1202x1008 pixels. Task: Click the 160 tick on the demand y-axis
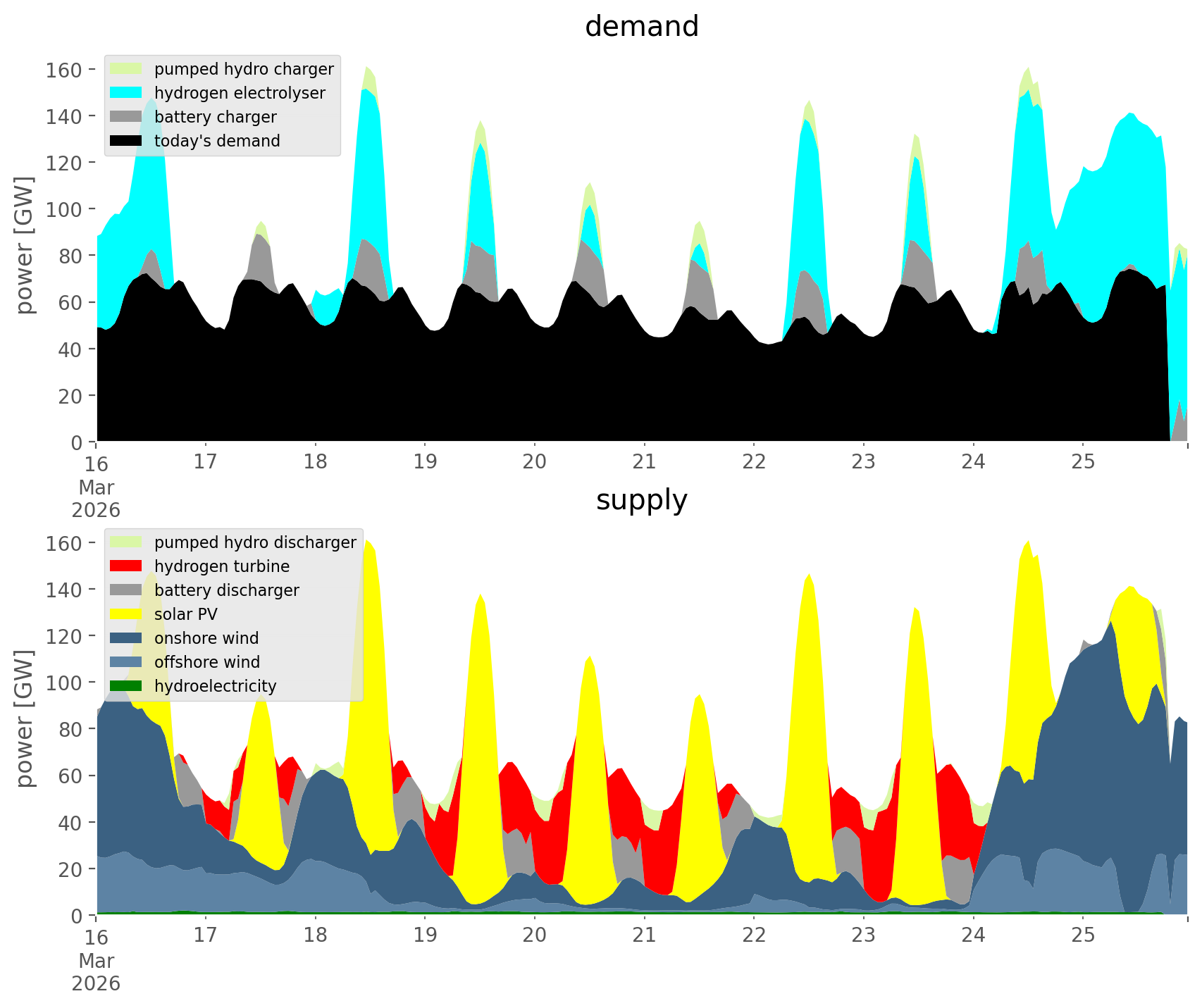point(65,70)
